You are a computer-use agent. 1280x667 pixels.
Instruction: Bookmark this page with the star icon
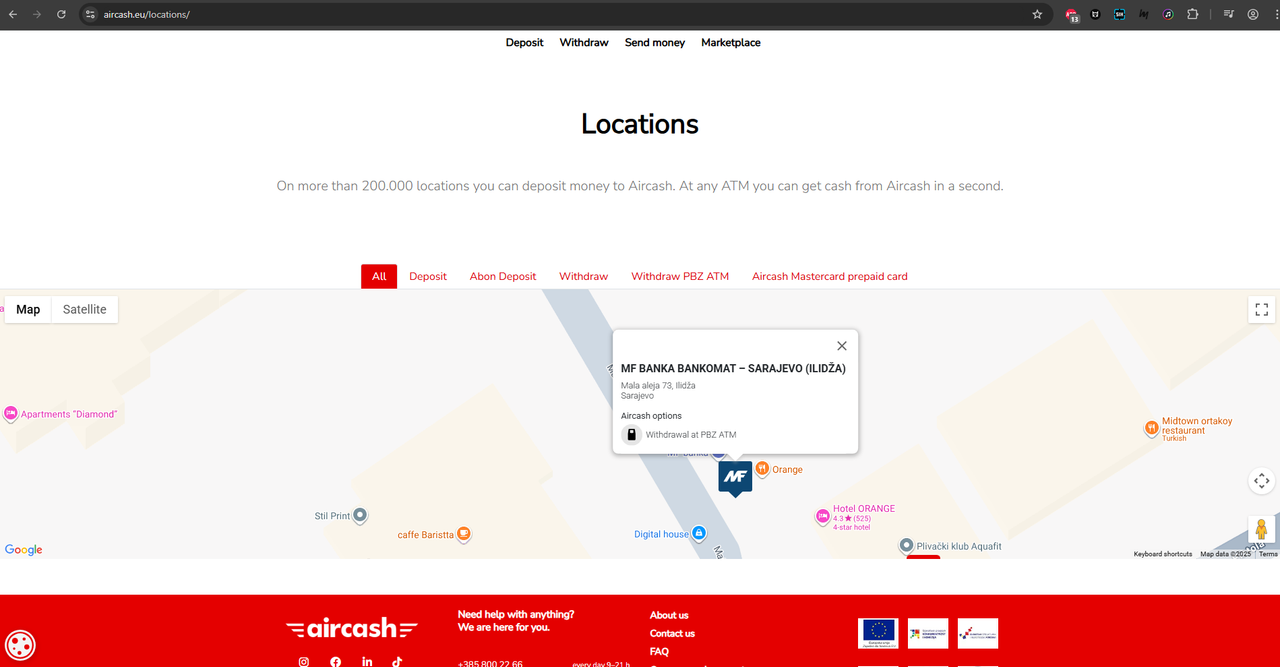(x=1037, y=14)
